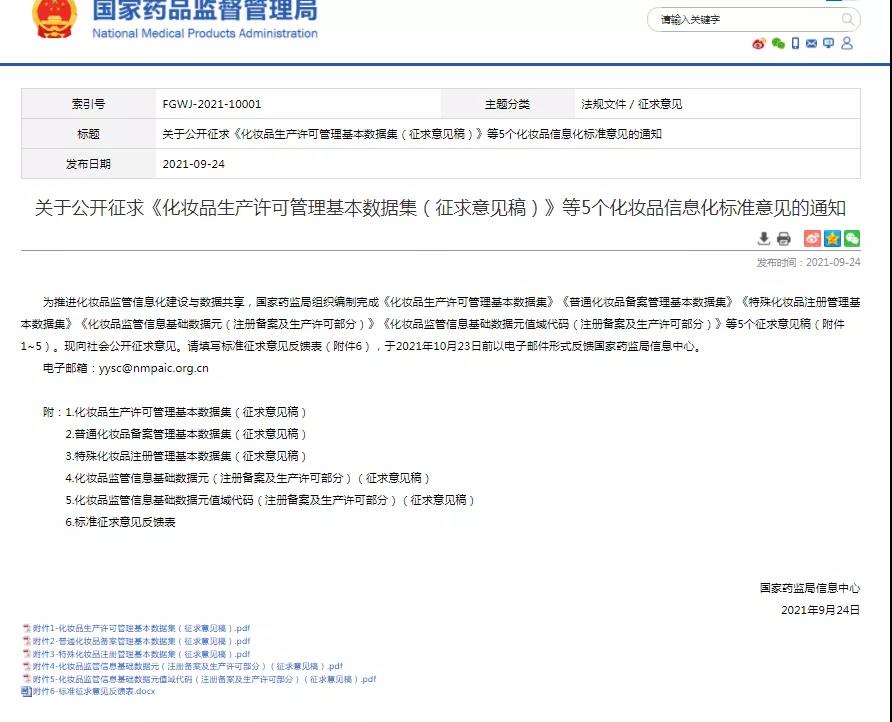Screen dimensions: 892x722
Task: Open the email envelope icon in the header
Action: tap(812, 44)
